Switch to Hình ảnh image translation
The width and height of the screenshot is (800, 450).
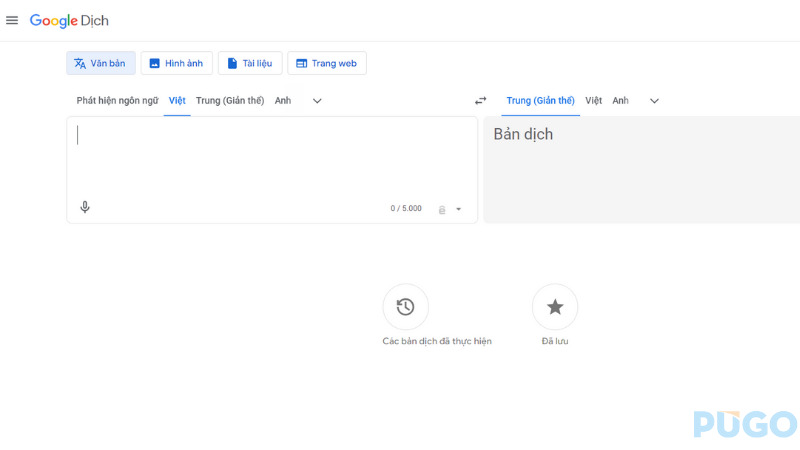pos(177,63)
